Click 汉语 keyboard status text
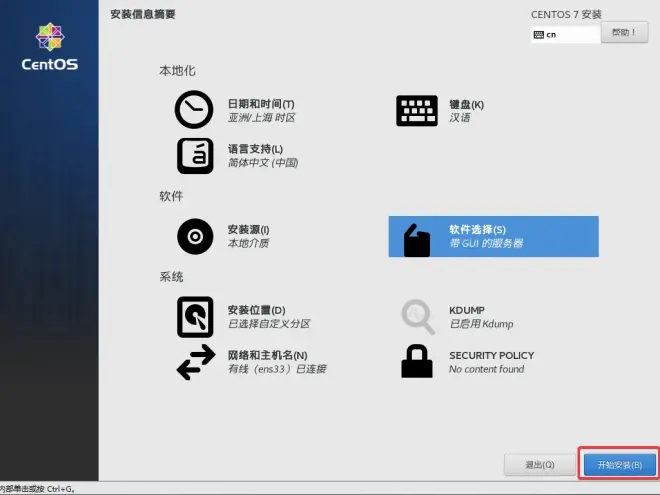 (x=460, y=118)
